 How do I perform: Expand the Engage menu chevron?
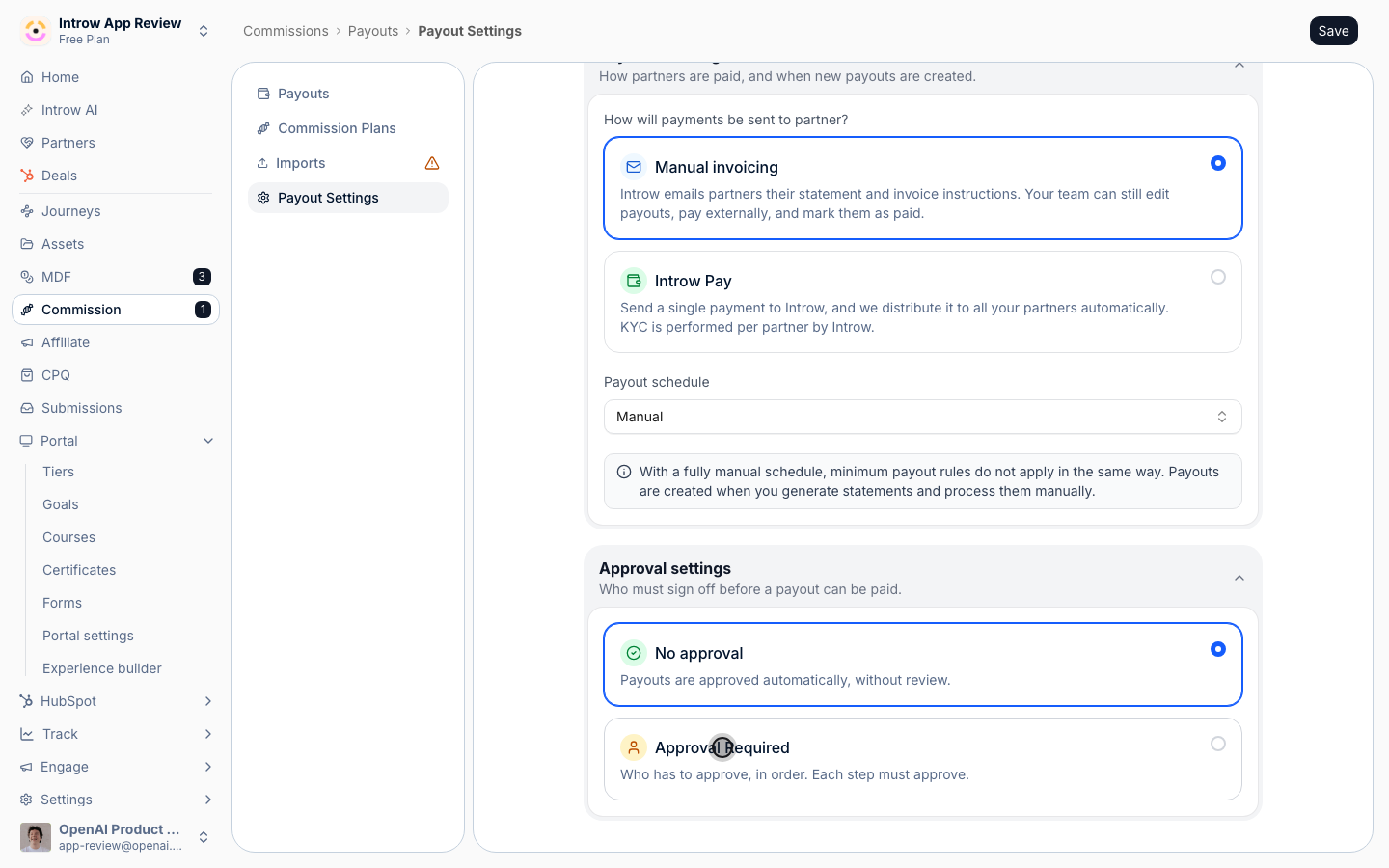(208, 767)
